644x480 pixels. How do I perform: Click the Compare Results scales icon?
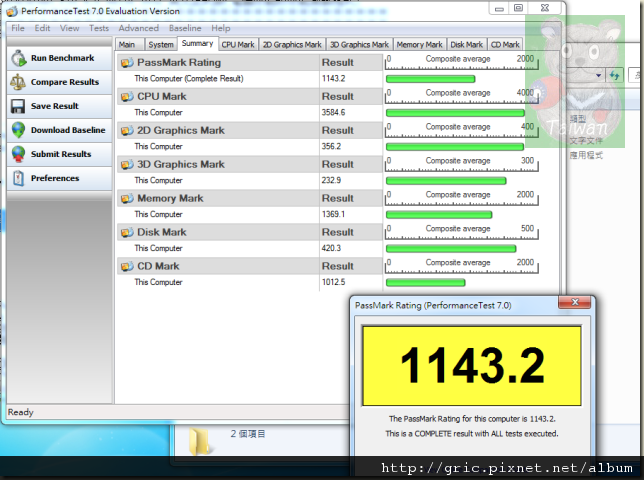(x=18, y=82)
